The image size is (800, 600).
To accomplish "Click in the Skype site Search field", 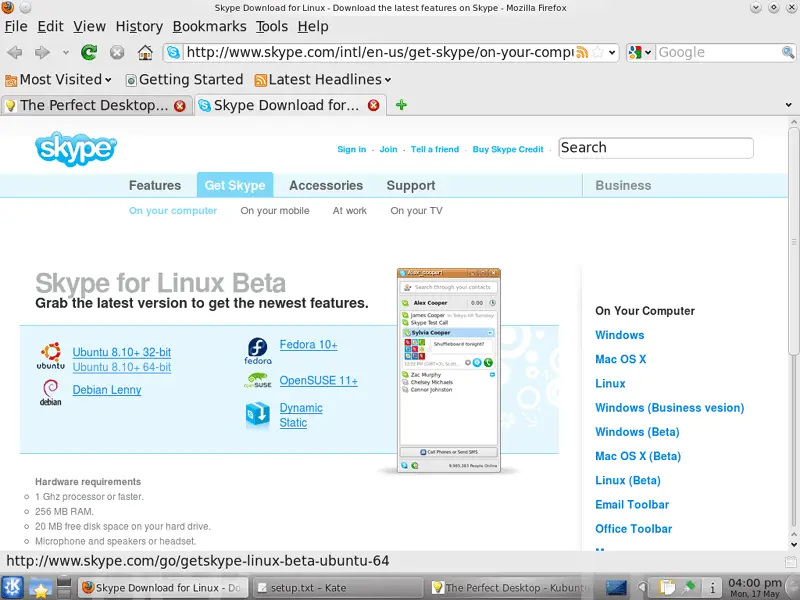I will click(656, 148).
